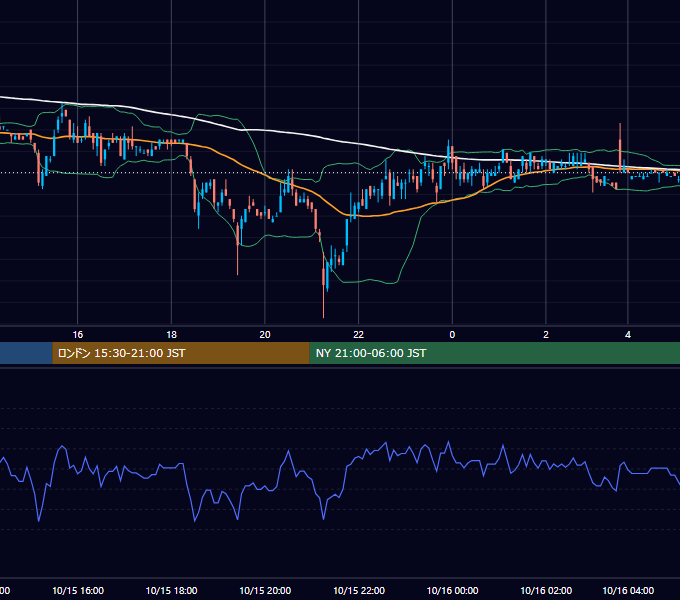
Task: Click the 2 hour label on price chart
Action: coord(546,335)
